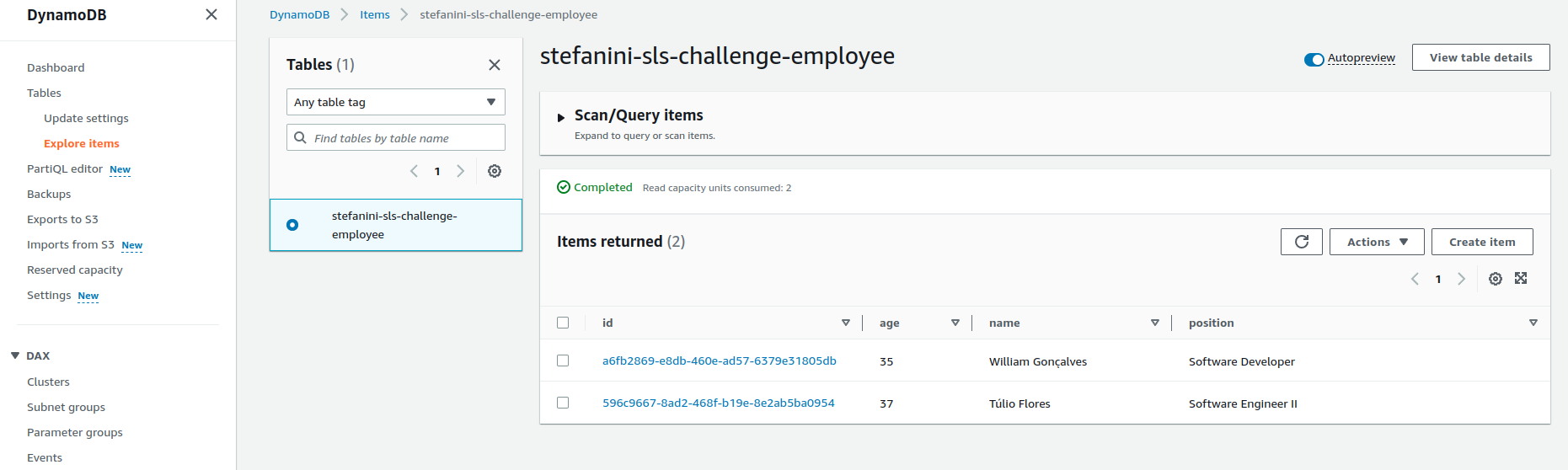Image resolution: width=1568 pixels, height=470 pixels.
Task: Expand the Scan/Query items section
Action: [x=561, y=118]
